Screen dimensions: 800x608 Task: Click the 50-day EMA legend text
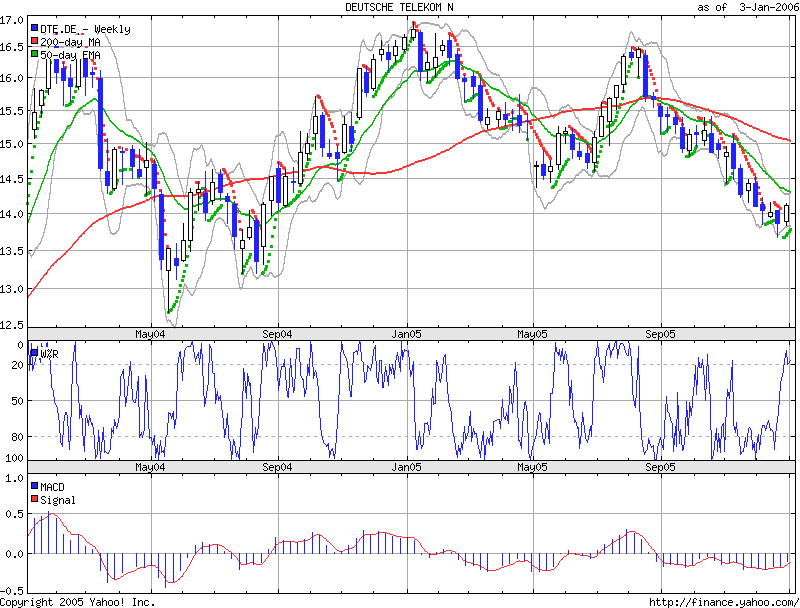click(x=70, y=55)
